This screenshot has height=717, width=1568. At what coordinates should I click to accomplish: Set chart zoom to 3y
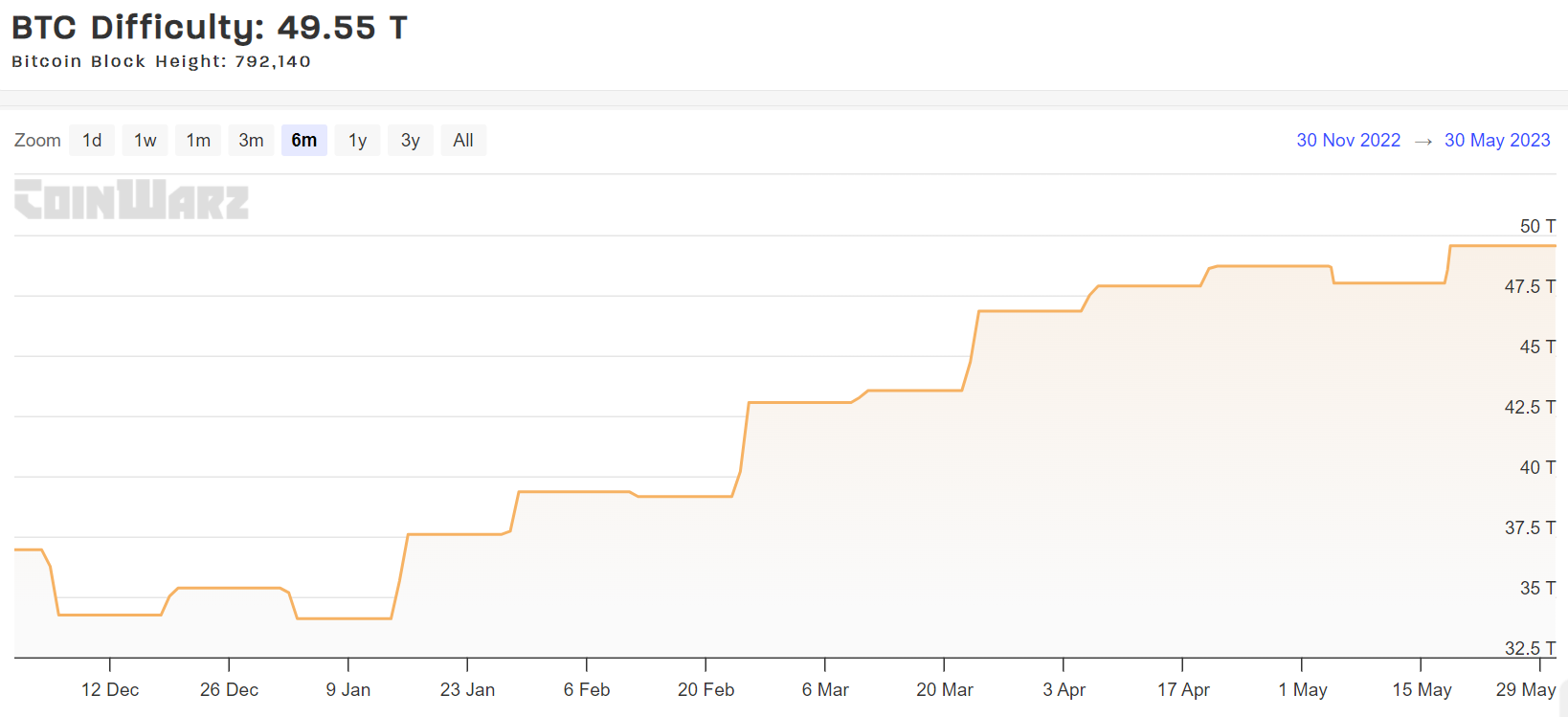[x=411, y=141]
